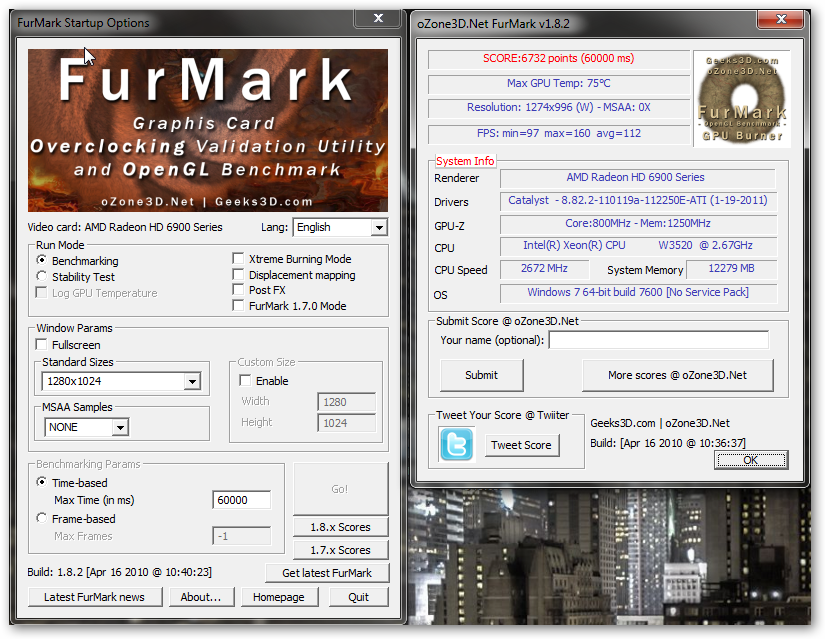Click the Twitter bird icon
Viewport: 825px width, 639px height.
(456, 444)
